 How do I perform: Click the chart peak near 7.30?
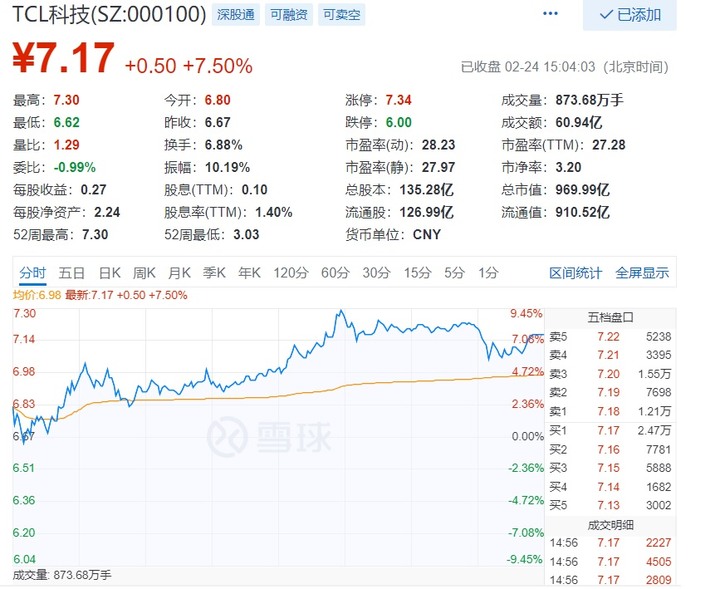click(x=341, y=311)
